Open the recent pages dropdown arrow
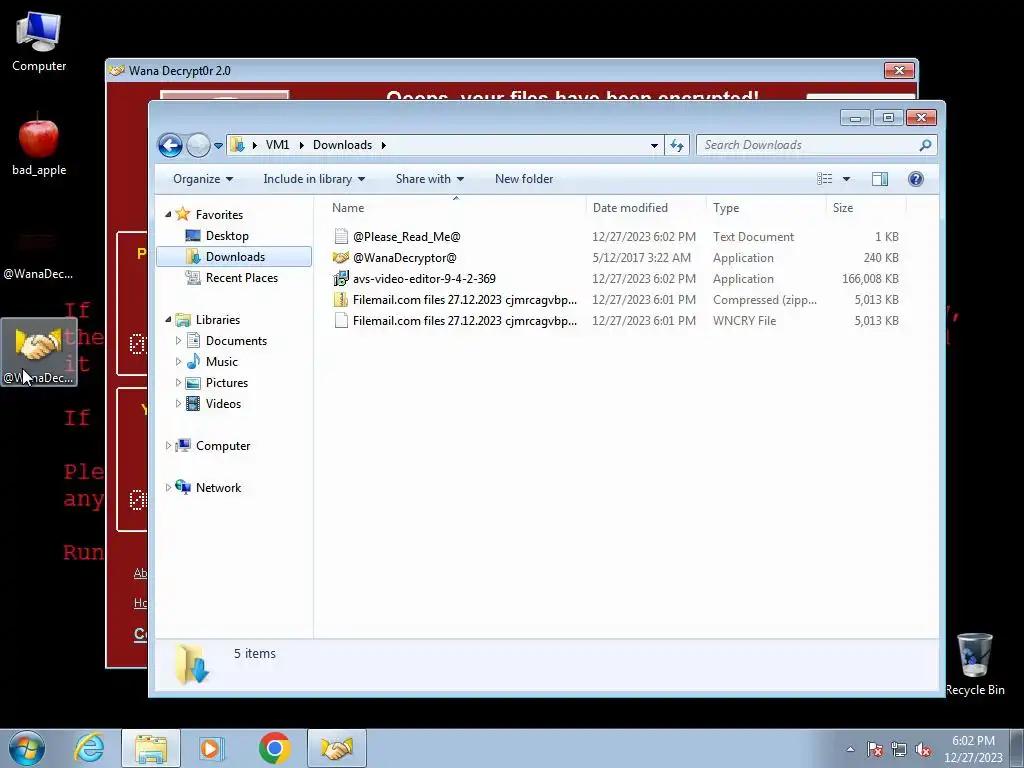This screenshot has height=768, width=1024. (218, 146)
